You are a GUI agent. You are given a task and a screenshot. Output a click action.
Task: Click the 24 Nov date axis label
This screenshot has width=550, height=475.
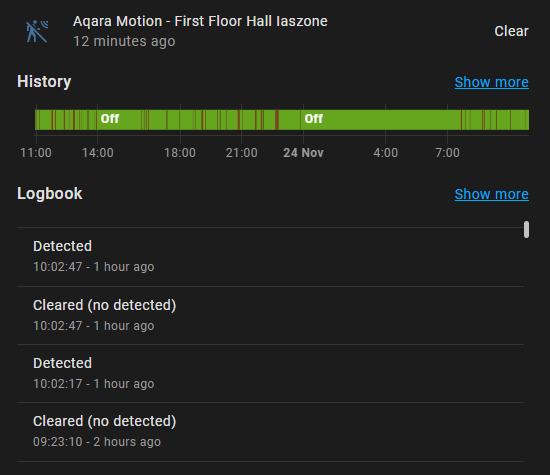(303, 153)
